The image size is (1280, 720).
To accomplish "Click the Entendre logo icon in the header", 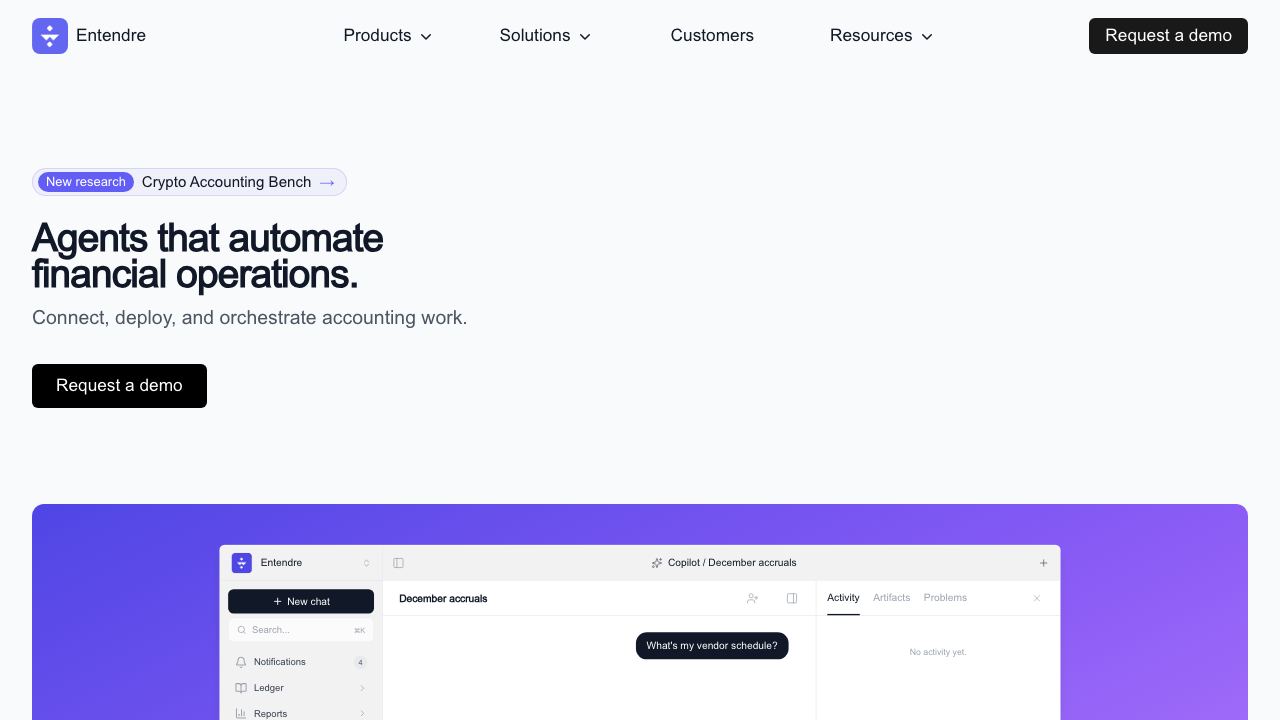I will pos(50,36).
